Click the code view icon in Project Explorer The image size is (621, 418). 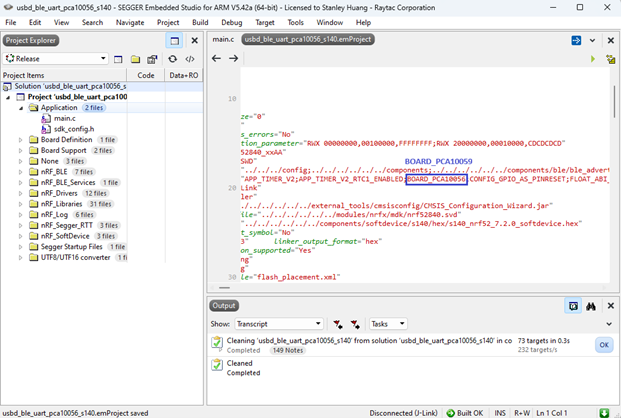coord(190,59)
